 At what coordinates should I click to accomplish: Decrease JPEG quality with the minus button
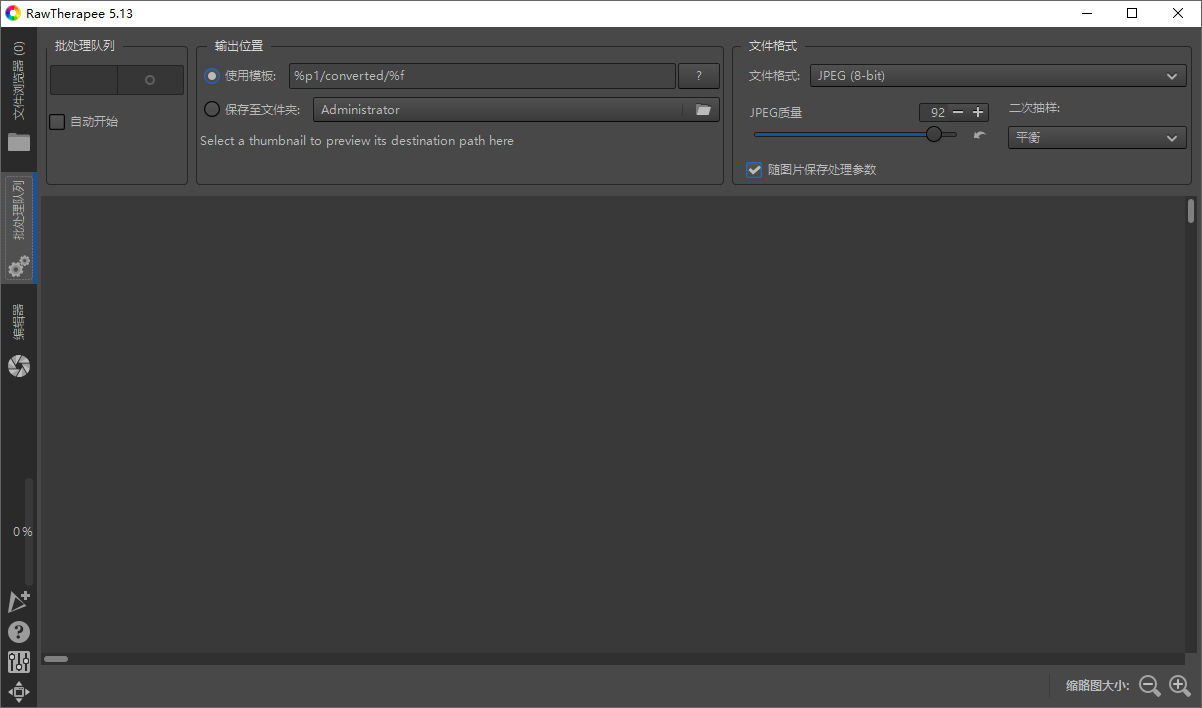[x=959, y=112]
